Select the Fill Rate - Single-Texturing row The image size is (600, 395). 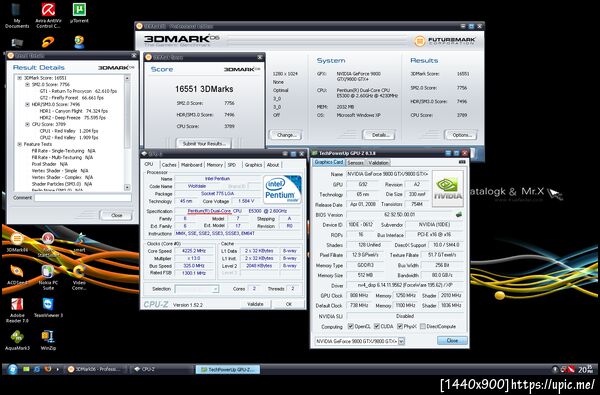[64, 151]
